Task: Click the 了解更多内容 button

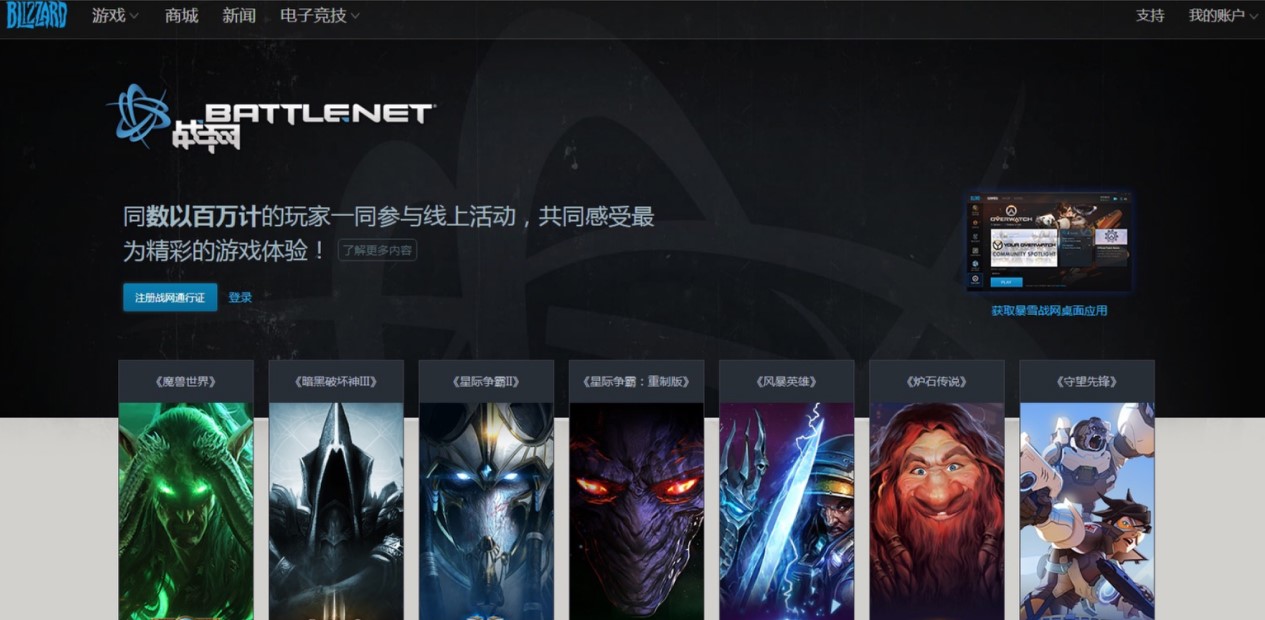Action: 377,250
